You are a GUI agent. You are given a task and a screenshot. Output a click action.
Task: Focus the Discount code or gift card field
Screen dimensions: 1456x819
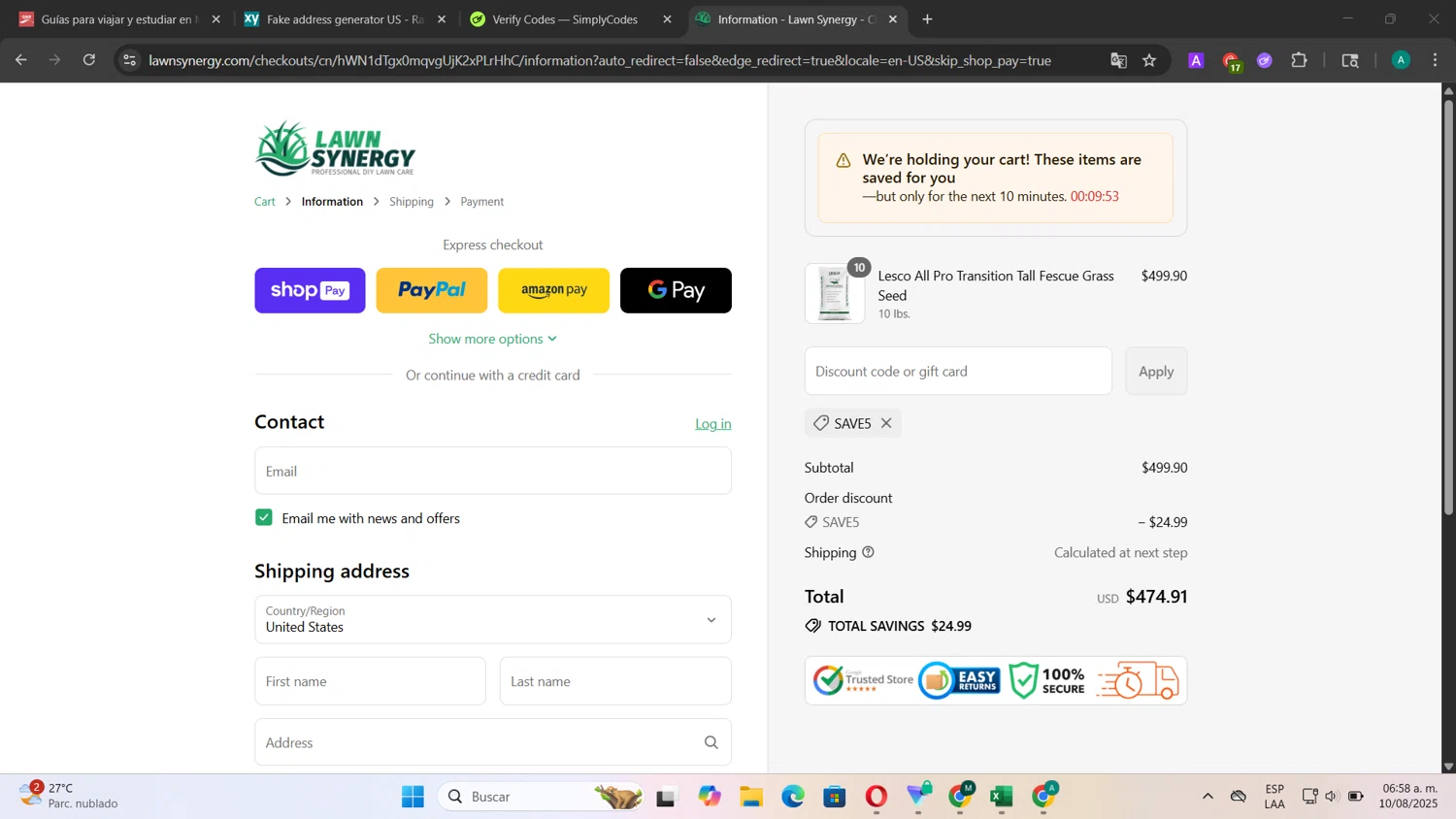pos(958,371)
